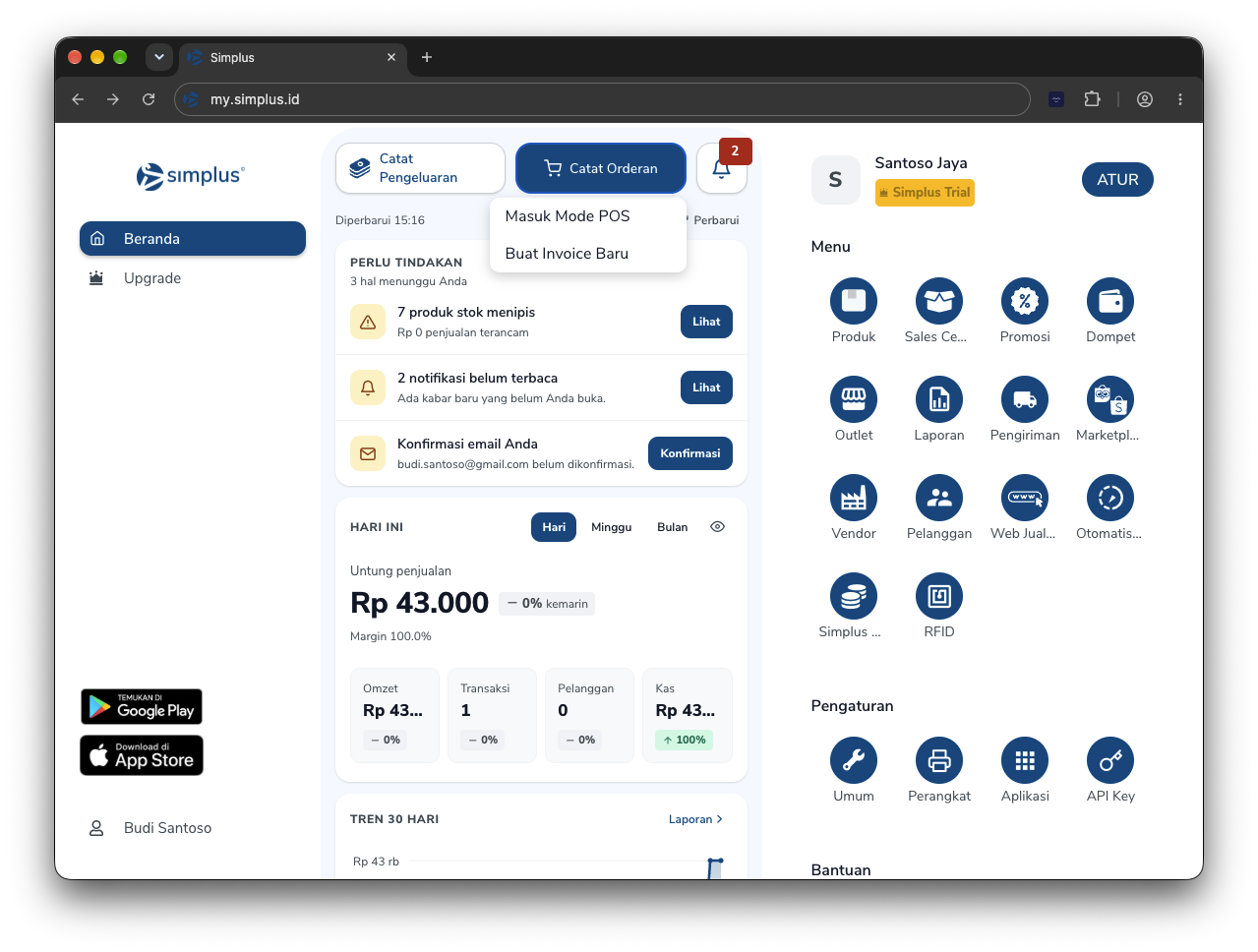Open the Sales Center icon
This screenshot has width=1258, height=952.
938,301
